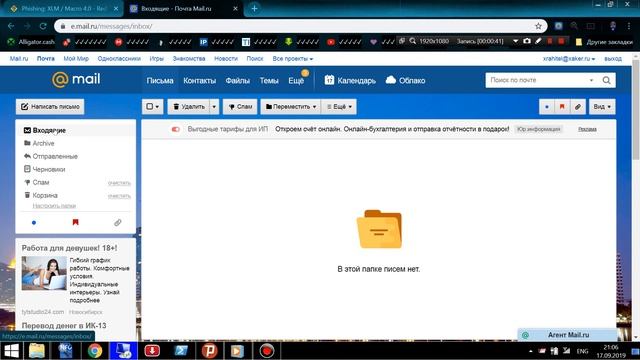The width and height of the screenshot is (640, 360).
Task: Click the blue IP bookmark icon
Action: (203, 42)
